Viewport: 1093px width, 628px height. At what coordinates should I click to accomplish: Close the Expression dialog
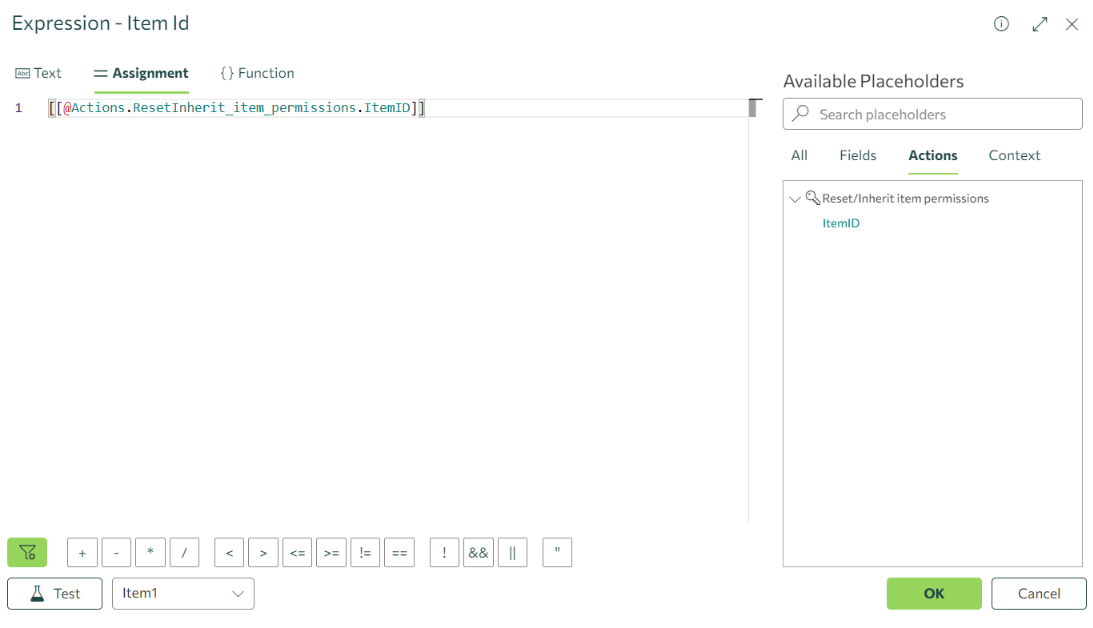point(1072,24)
